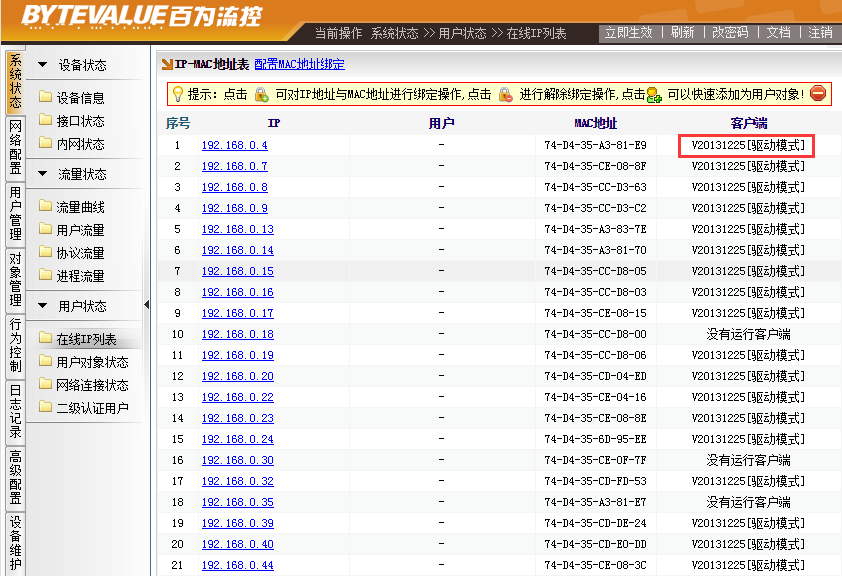The image size is (842, 576).
Task: Open IP address 192.168.0.4 link
Action: (x=234, y=145)
